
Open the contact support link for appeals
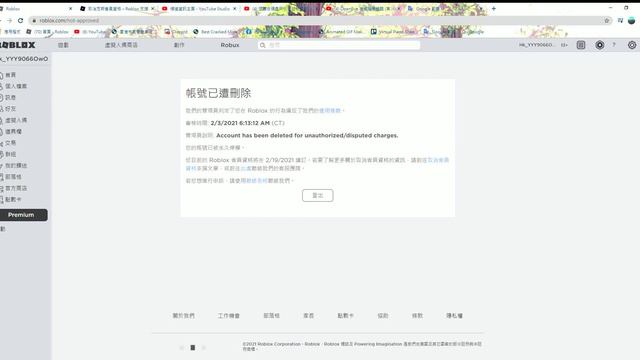click(x=254, y=180)
